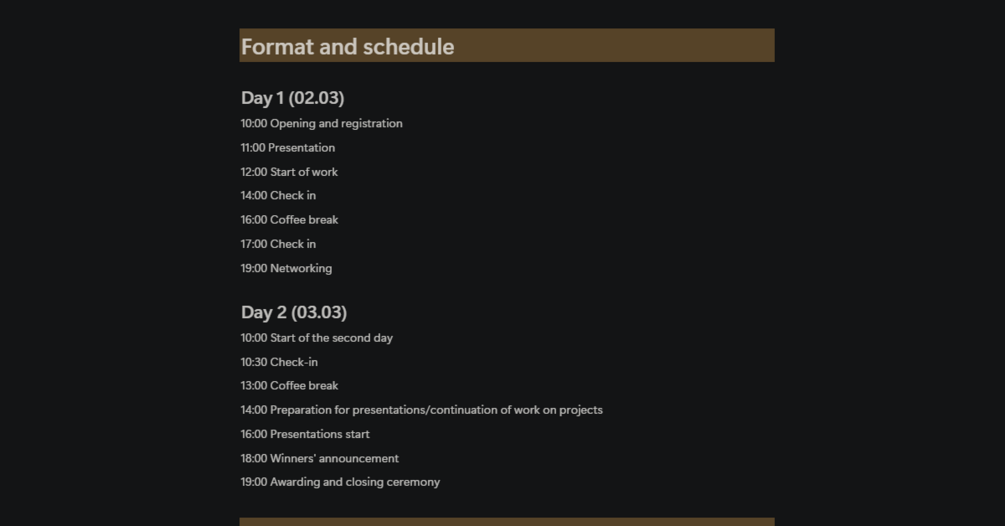Click the 17:00 Check in entry

[x=278, y=244]
